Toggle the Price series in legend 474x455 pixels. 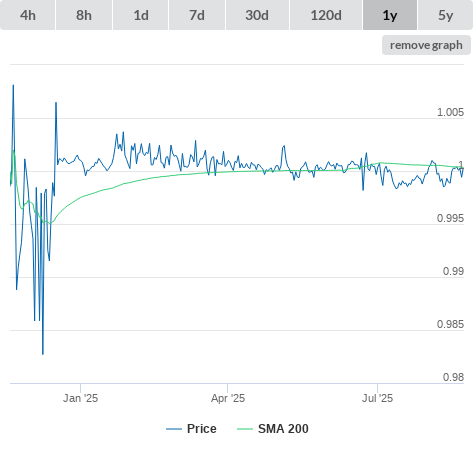[191, 429]
